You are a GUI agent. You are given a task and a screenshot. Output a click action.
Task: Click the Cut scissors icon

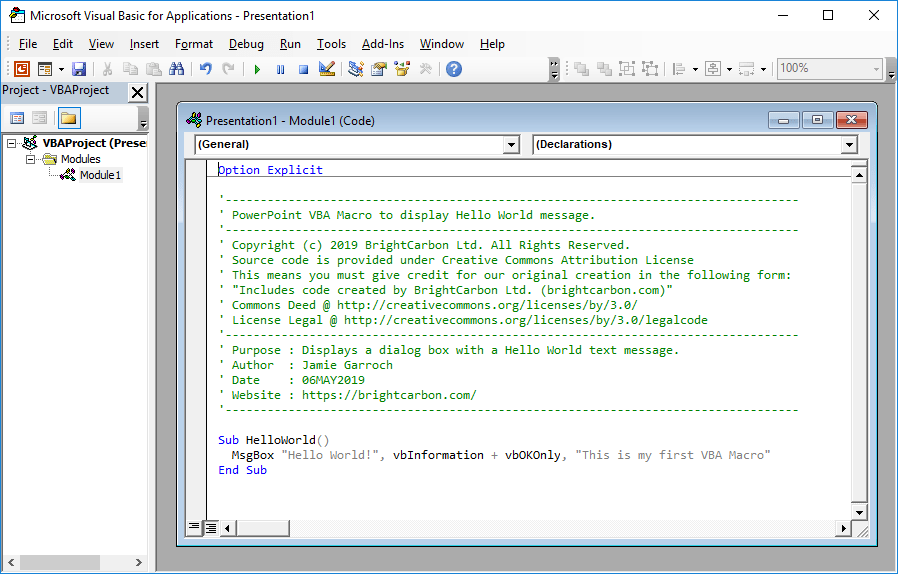coord(107,69)
